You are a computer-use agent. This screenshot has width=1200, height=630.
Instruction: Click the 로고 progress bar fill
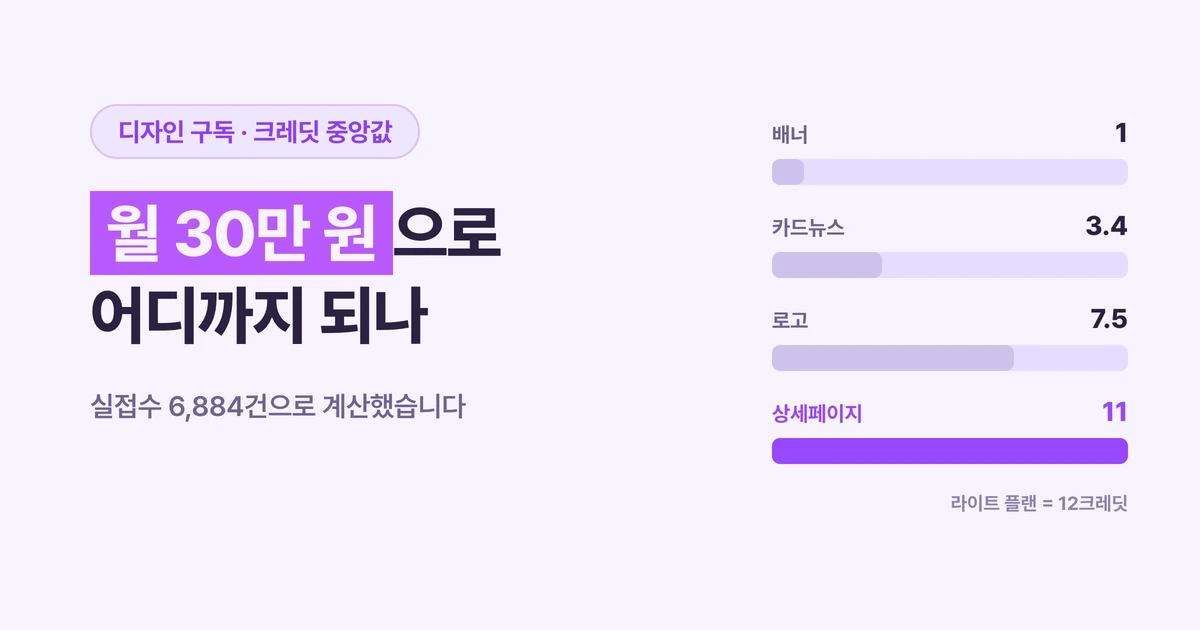(x=893, y=358)
